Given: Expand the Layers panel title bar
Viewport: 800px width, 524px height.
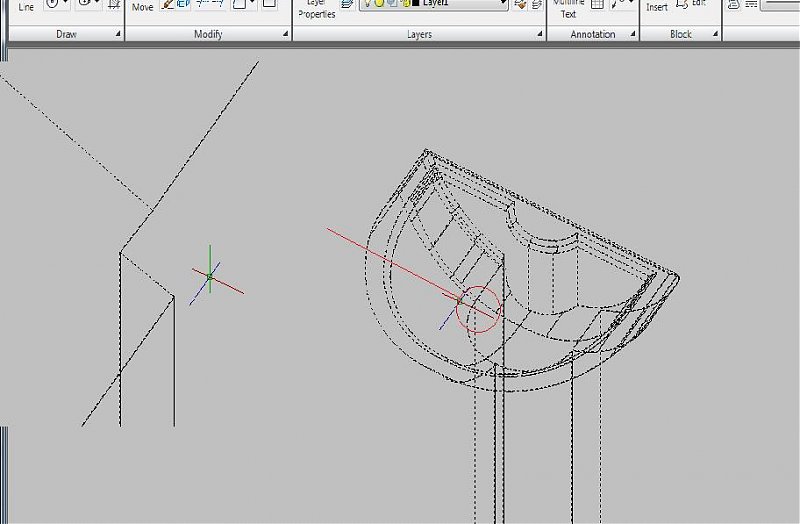Looking at the screenshot, I should click(x=419, y=34).
